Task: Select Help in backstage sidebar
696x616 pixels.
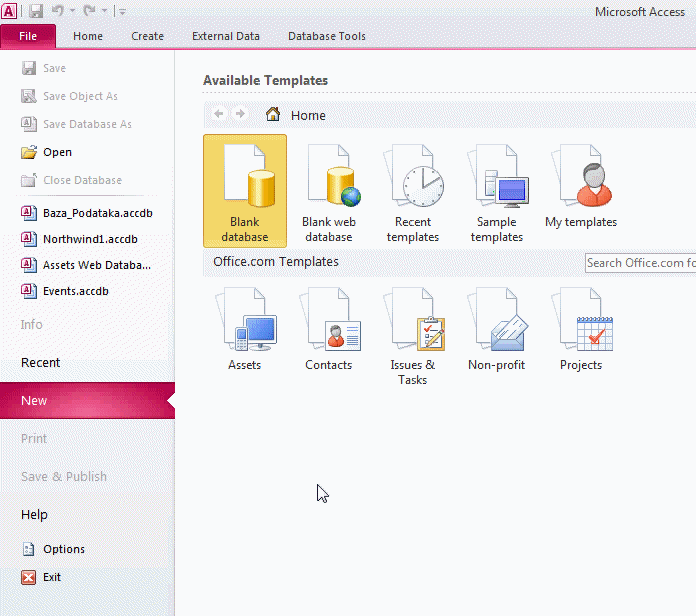Action: pos(34,515)
